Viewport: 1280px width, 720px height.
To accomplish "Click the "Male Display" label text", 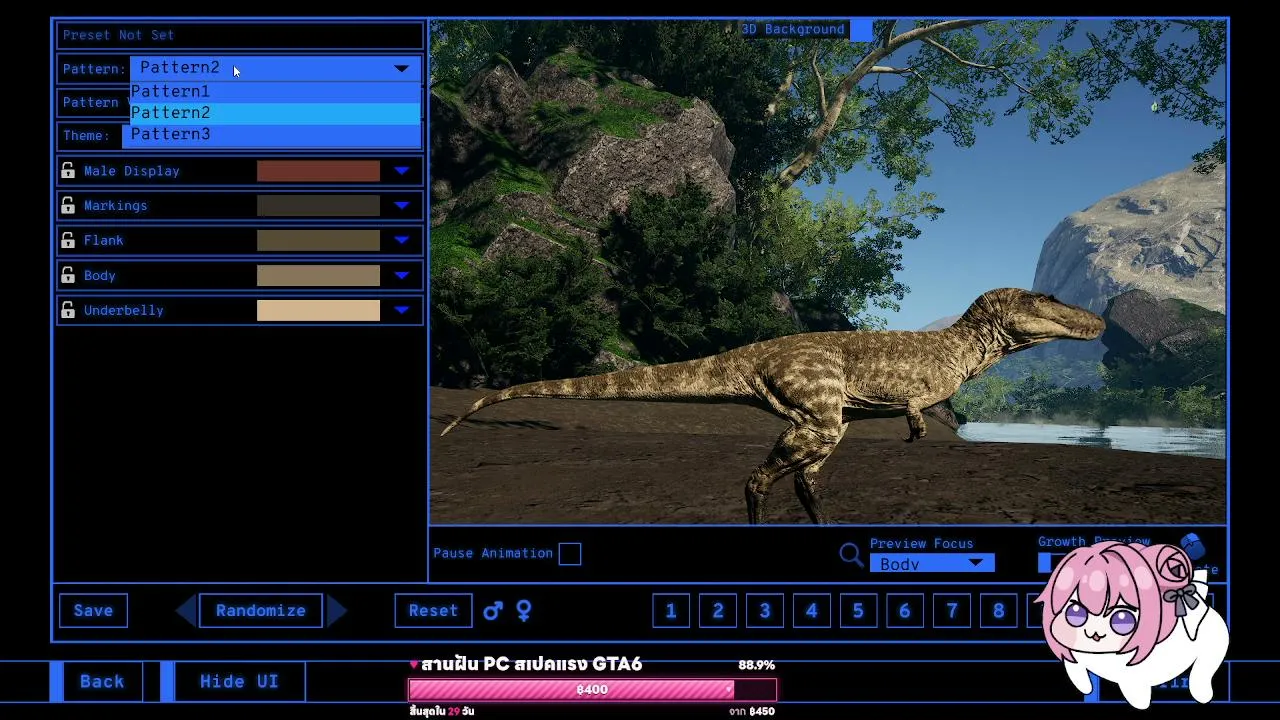I will (132, 171).
